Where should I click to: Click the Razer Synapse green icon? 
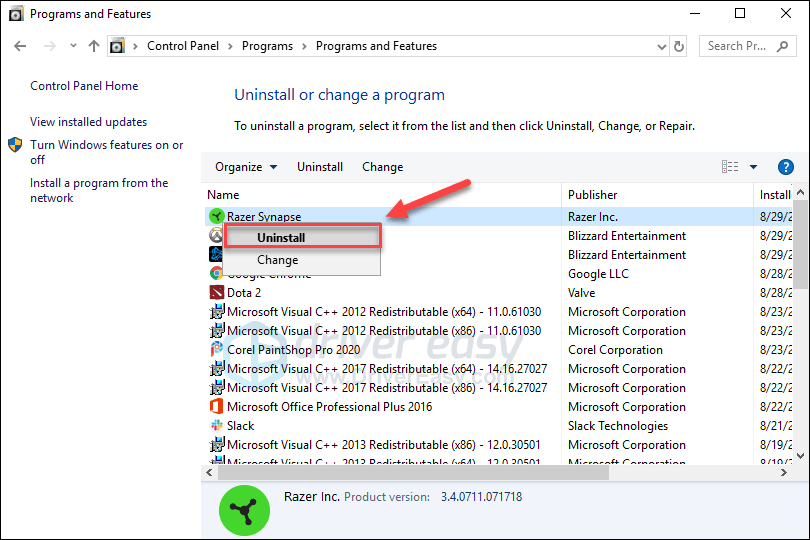tap(216, 217)
